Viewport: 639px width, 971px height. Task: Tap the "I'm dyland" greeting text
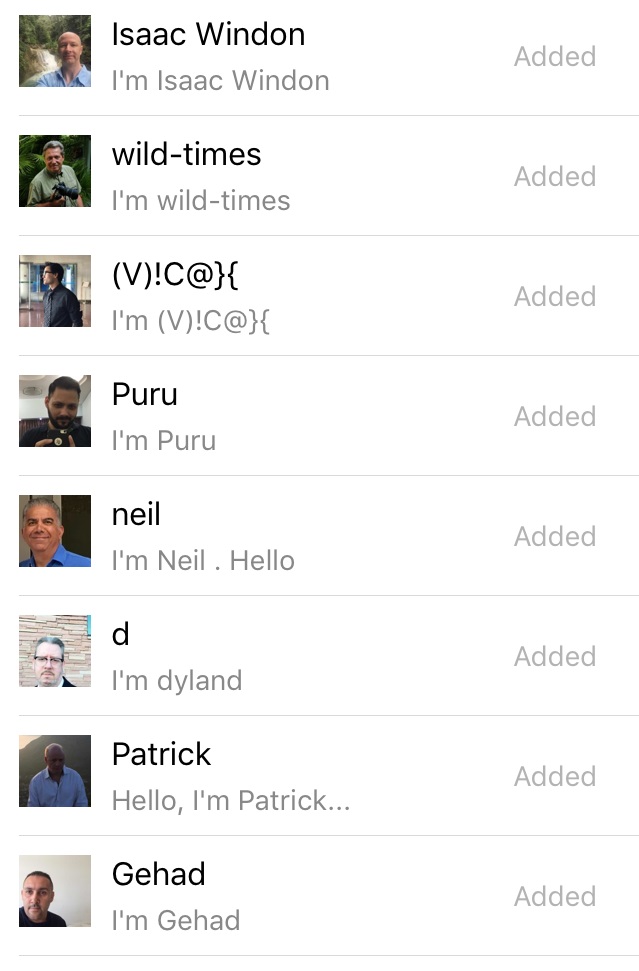click(177, 680)
